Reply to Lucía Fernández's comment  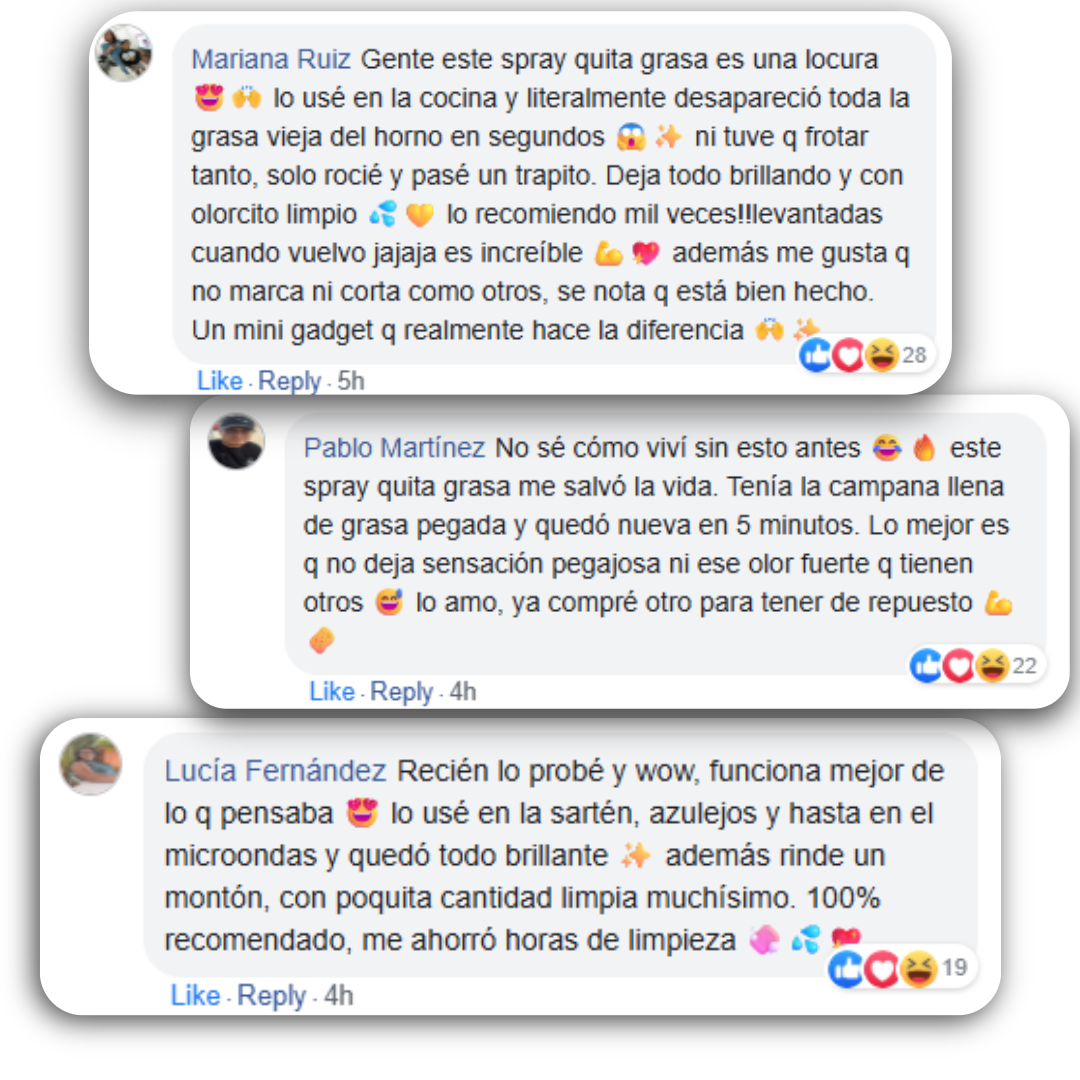point(271,996)
